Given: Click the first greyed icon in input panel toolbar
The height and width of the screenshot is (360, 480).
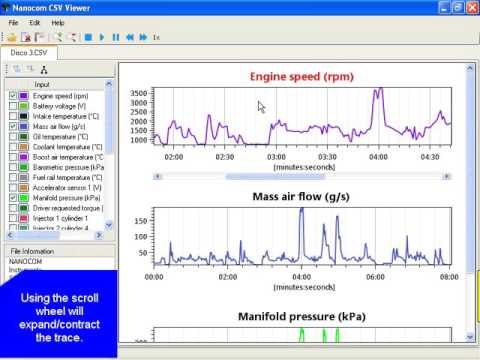Looking at the screenshot, I should pyautogui.click(x=17, y=69).
